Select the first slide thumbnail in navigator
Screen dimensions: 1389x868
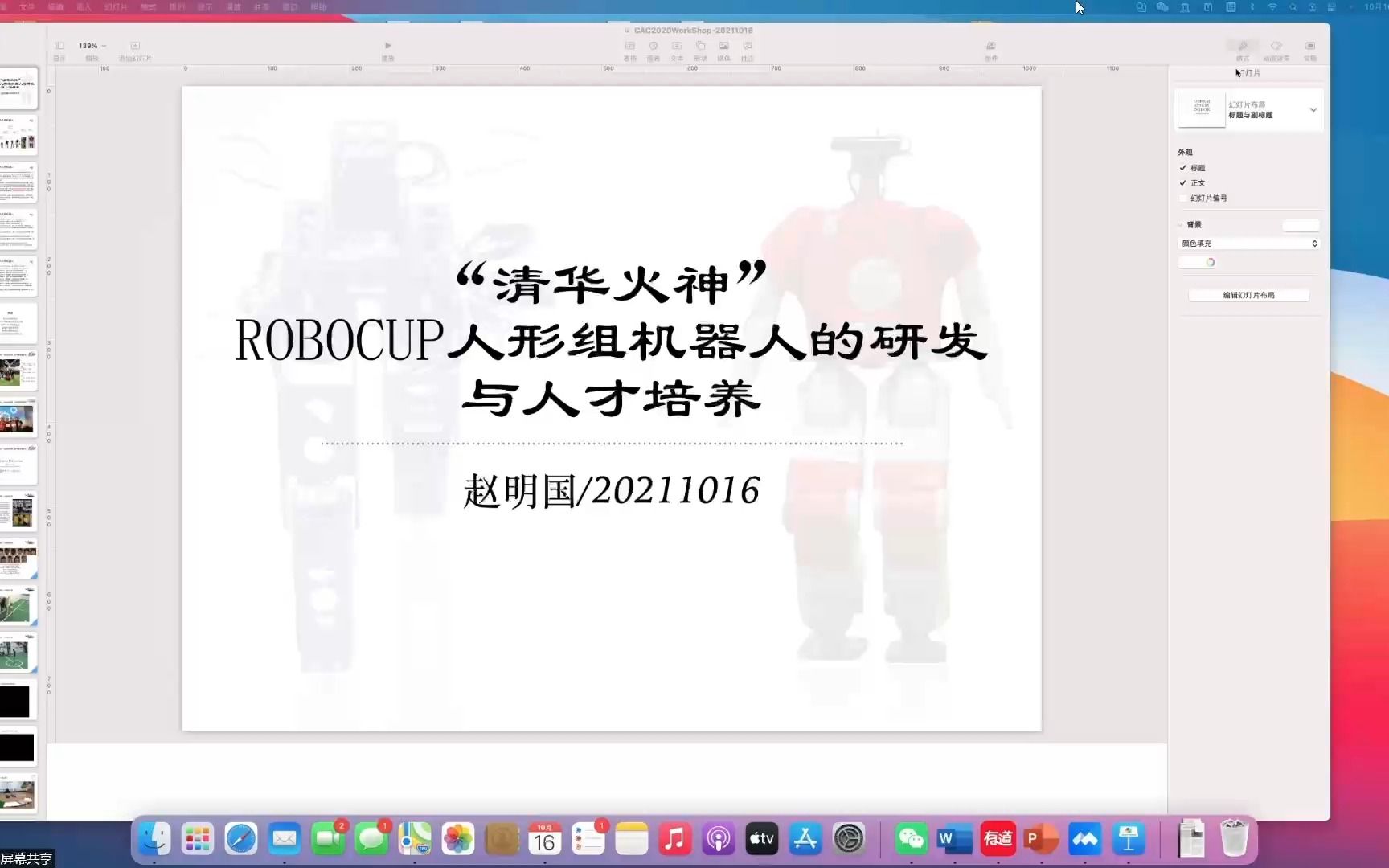[x=18, y=88]
